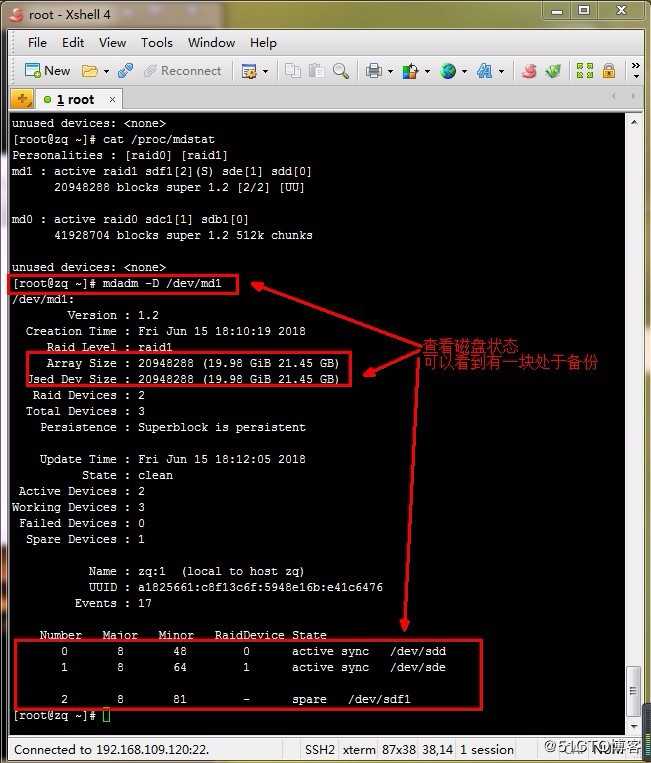
Task: Click 'Events : 17' line
Action: [x=113, y=603]
